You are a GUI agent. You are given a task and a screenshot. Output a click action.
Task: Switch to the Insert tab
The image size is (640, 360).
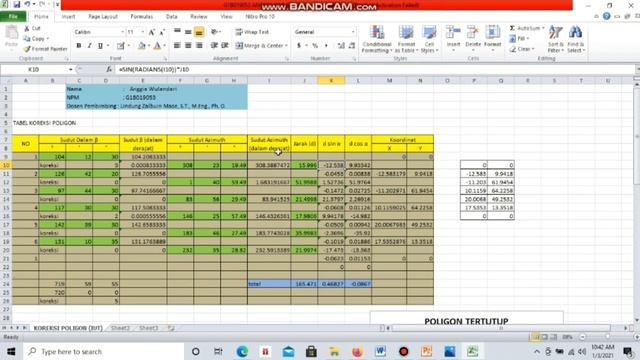click(x=68, y=17)
